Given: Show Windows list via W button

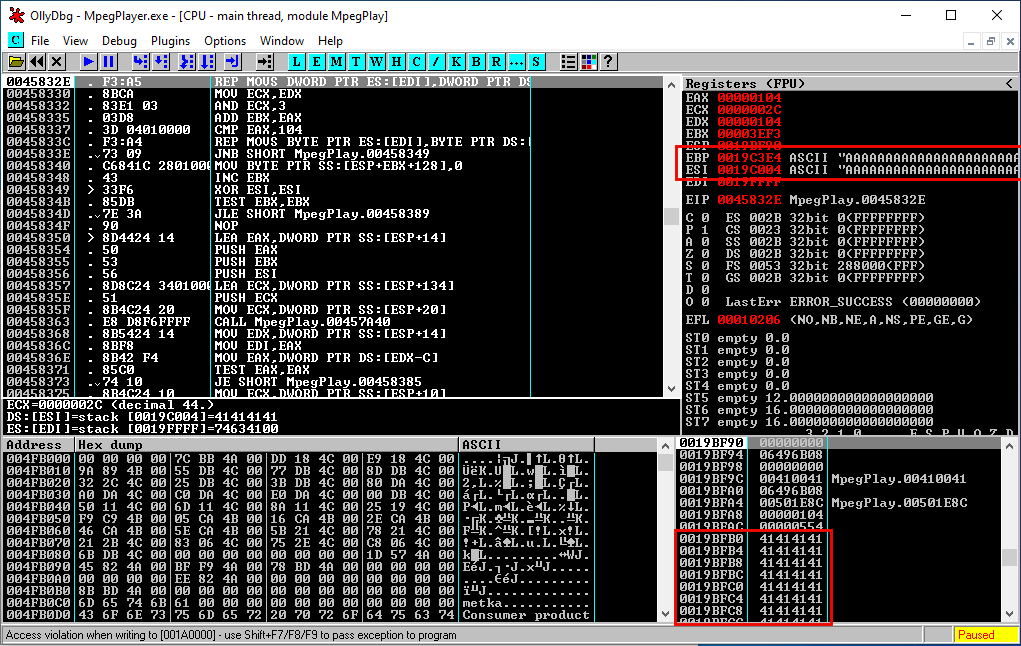Looking at the screenshot, I should pos(376,62).
